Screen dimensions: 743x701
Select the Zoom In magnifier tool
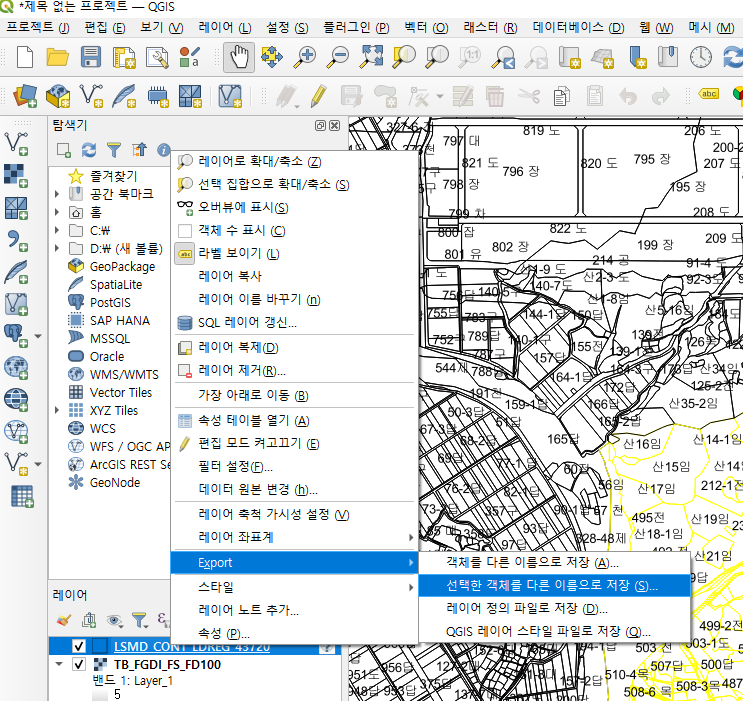(305, 57)
